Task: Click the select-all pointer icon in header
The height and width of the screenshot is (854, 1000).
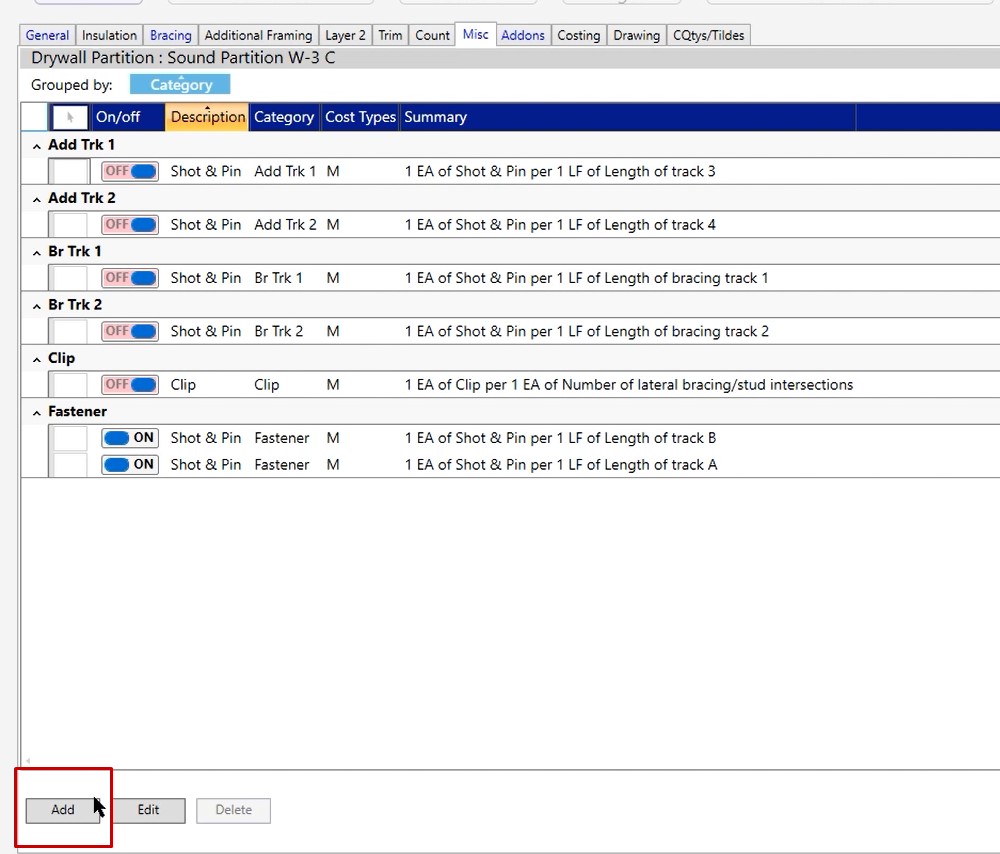Action: [x=70, y=117]
